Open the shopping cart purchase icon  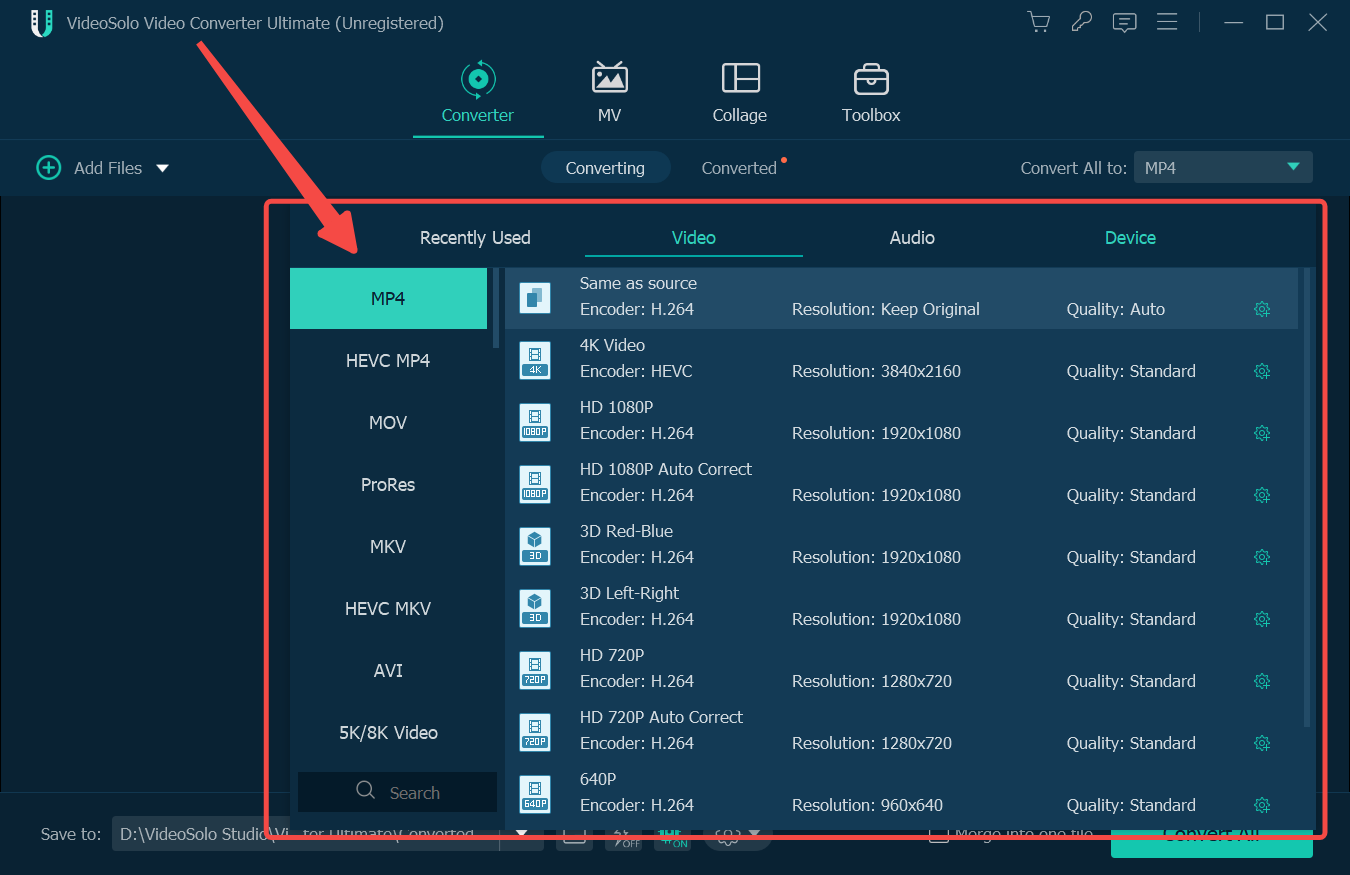point(1039,22)
